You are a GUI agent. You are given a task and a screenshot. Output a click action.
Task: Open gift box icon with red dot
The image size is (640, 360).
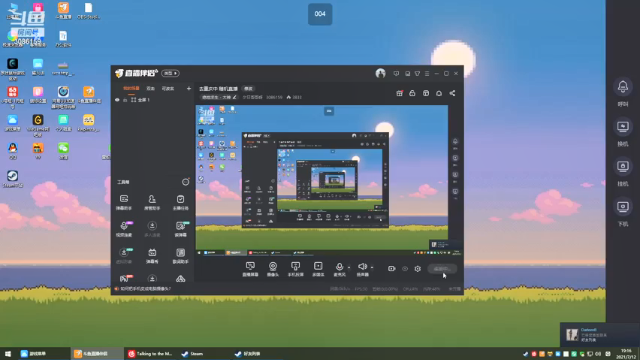pyautogui.click(x=400, y=93)
